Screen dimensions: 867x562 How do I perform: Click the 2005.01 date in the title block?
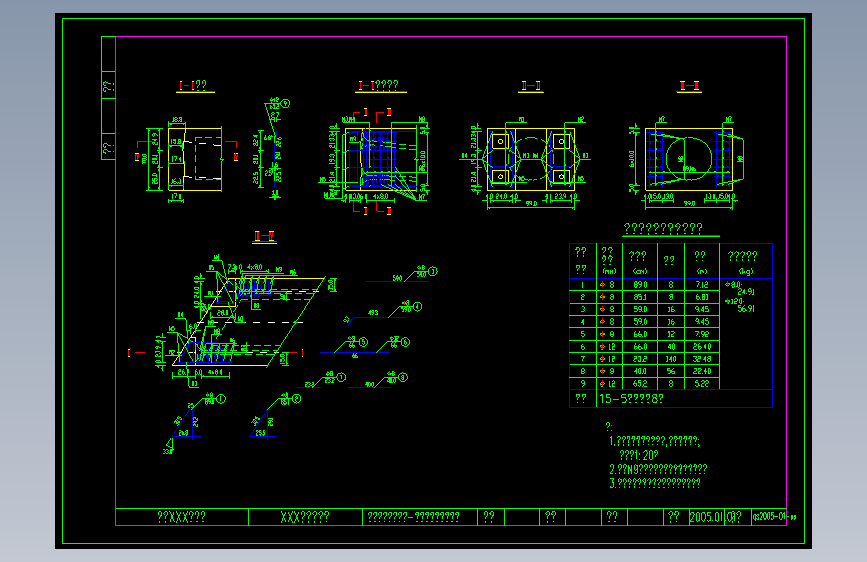(706, 517)
